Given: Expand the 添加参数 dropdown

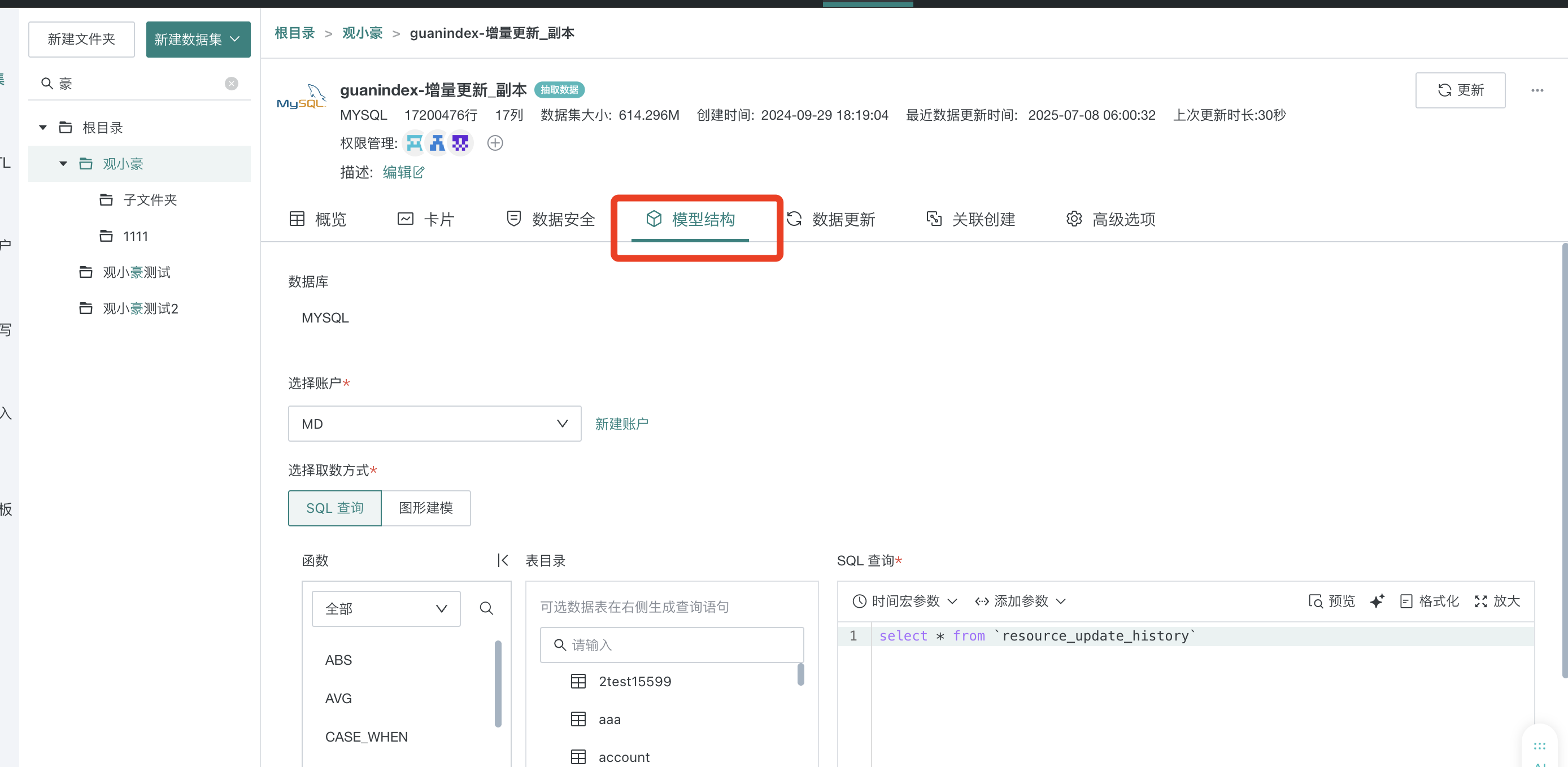Looking at the screenshot, I should [1020, 601].
